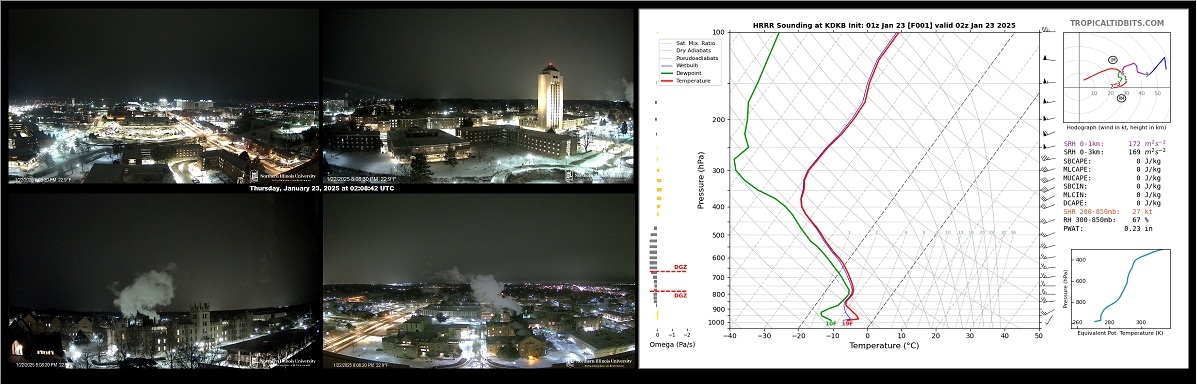The height and width of the screenshot is (385, 1197).
Task: Click the Thursday, January 23, 2025 UTC timestamp
Action: 321,188
